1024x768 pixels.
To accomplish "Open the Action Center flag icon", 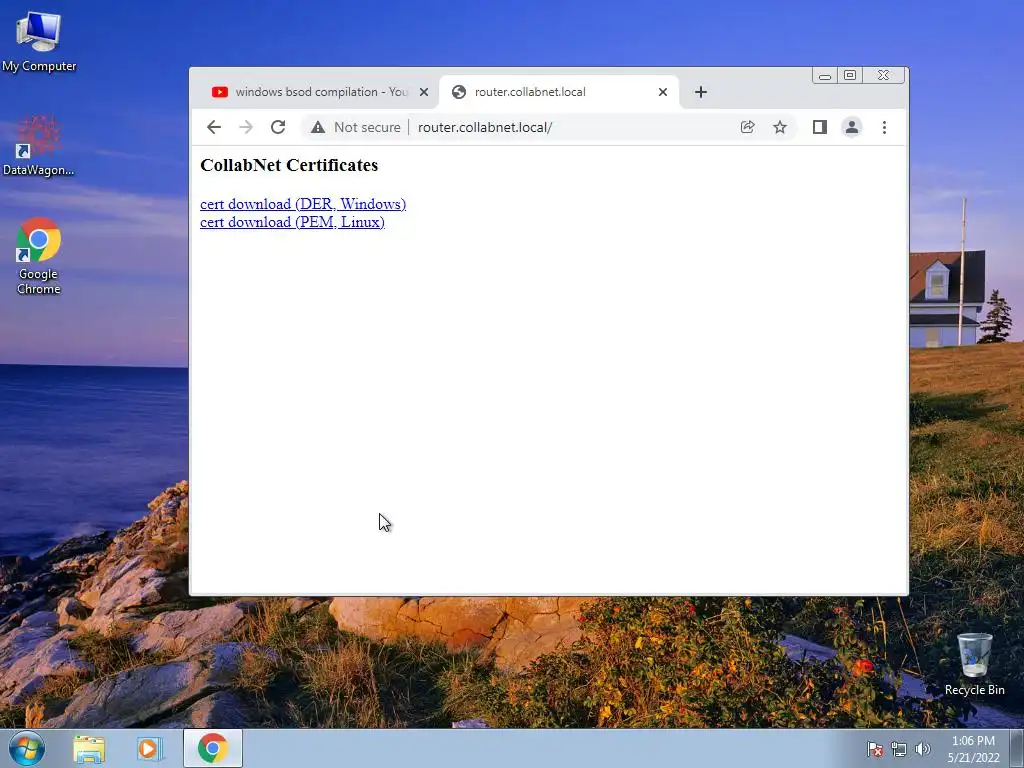I will pyautogui.click(x=874, y=749).
